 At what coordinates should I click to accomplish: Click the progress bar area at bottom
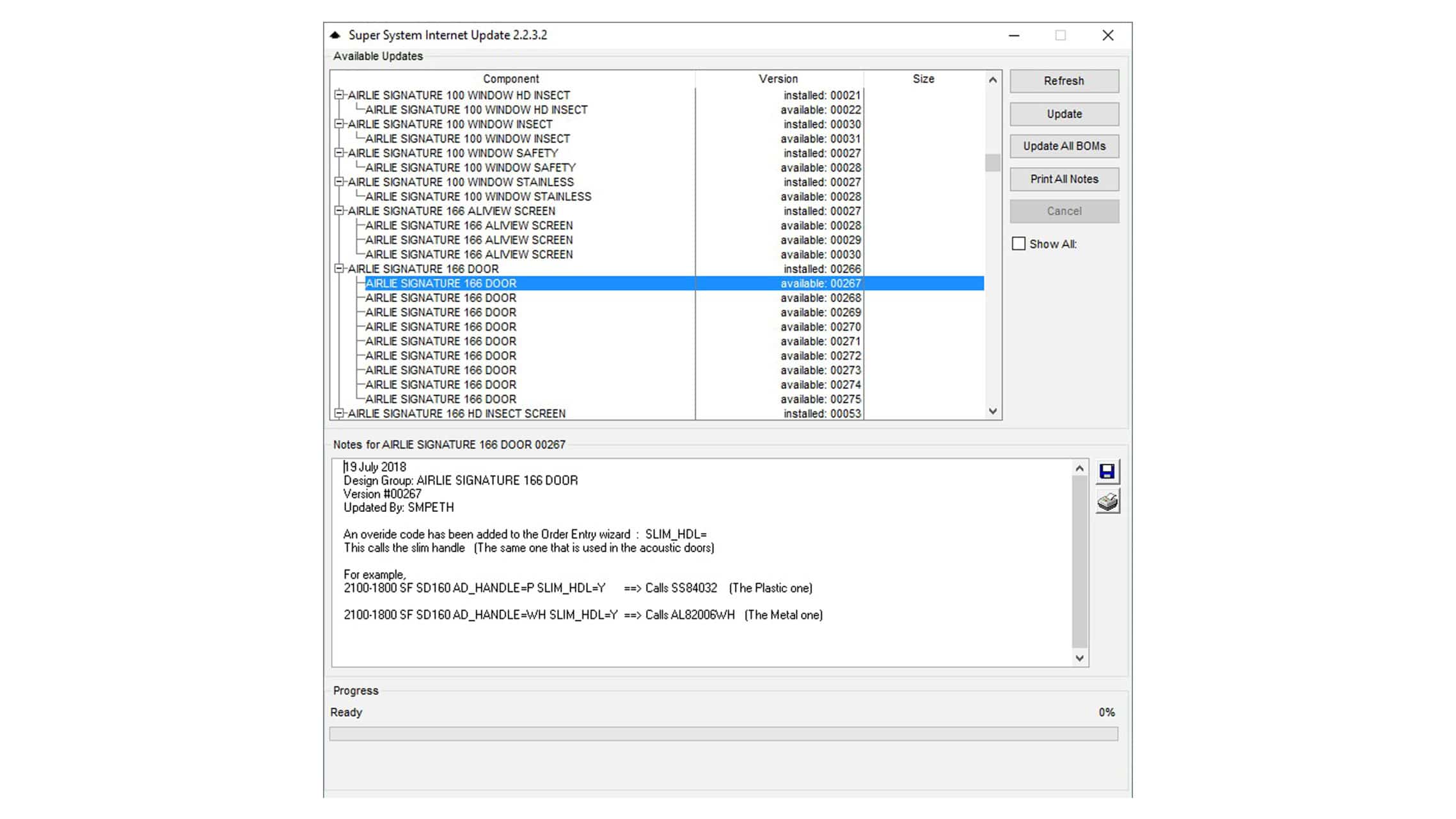click(723, 732)
